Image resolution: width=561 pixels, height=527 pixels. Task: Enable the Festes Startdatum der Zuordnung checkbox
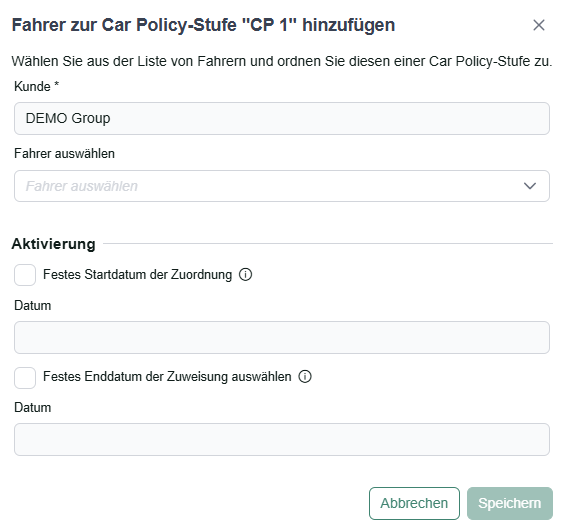[25, 275]
